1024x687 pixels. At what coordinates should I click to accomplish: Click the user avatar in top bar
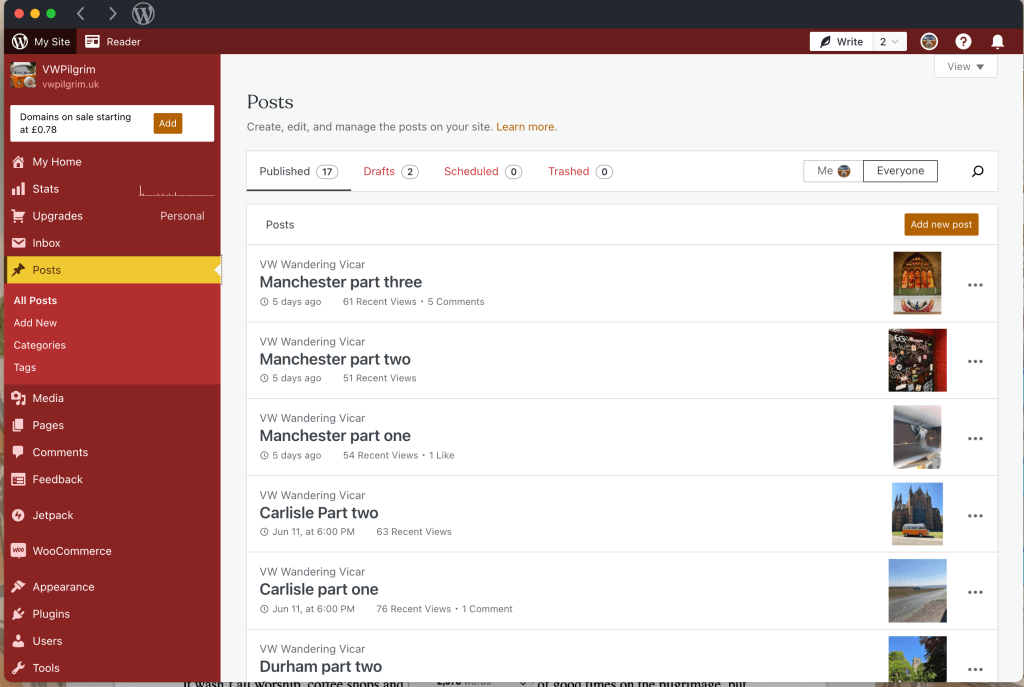pos(929,42)
